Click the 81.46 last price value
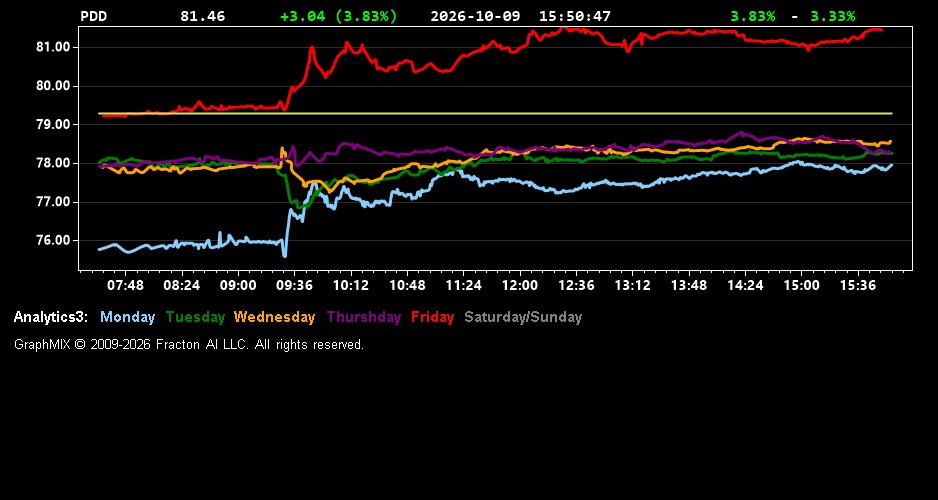The width and height of the screenshot is (938, 500). pos(203,17)
